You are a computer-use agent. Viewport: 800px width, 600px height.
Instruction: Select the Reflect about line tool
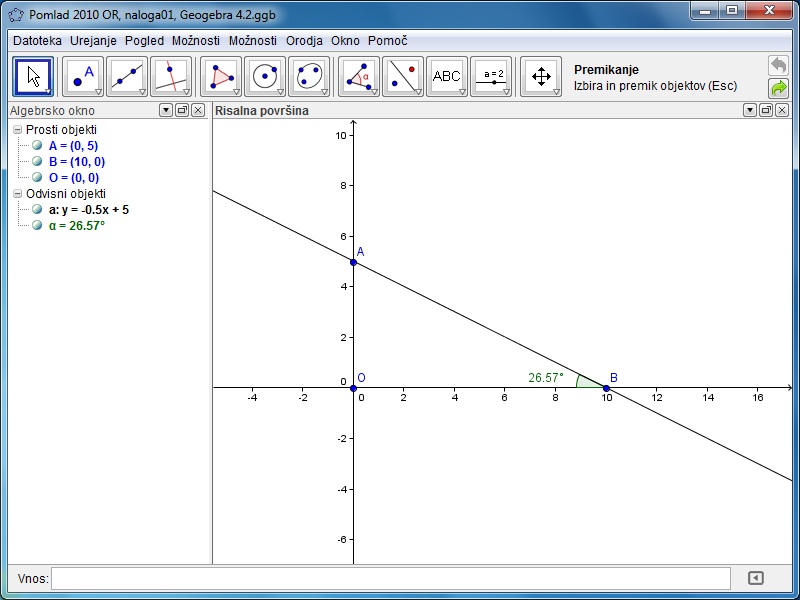(403, 76)
